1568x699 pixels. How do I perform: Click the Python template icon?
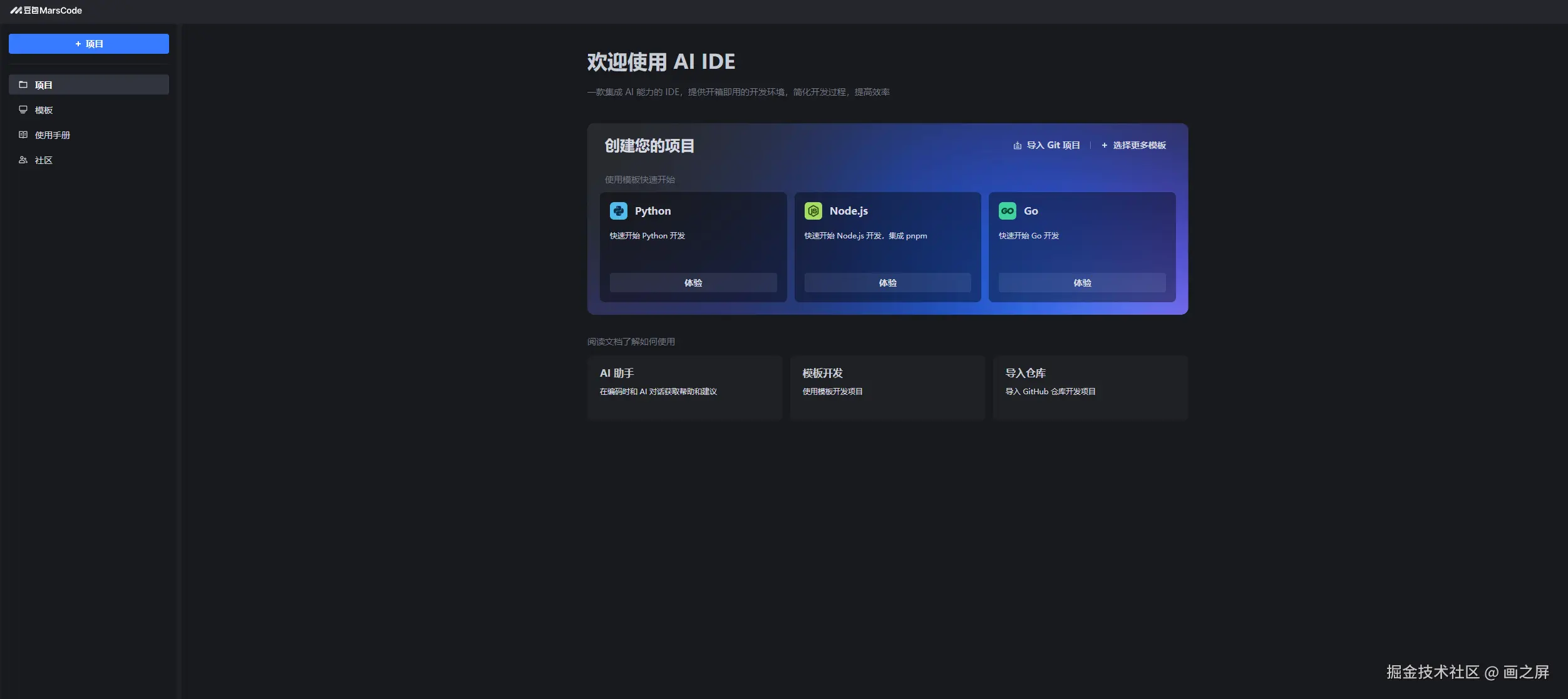click(618, 211)
